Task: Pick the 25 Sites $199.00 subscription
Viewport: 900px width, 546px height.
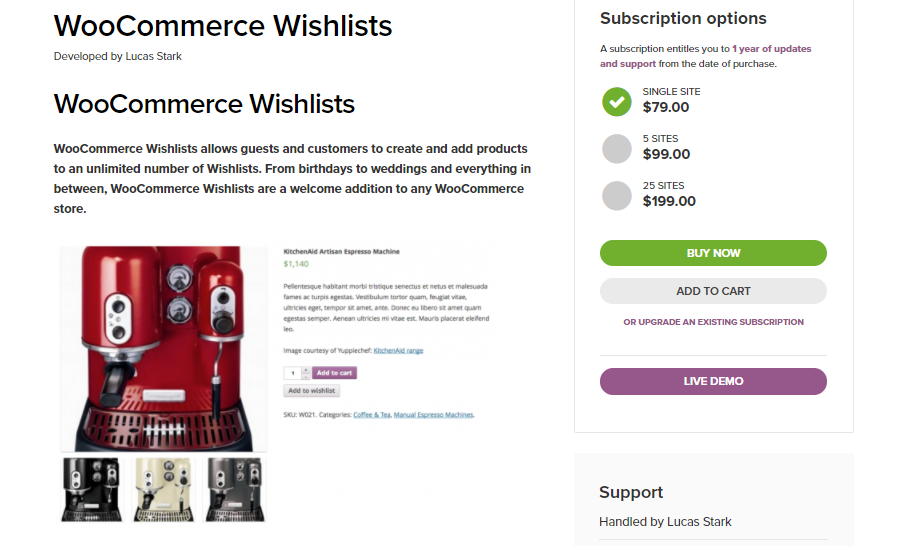Action: (x=617, y=195)
